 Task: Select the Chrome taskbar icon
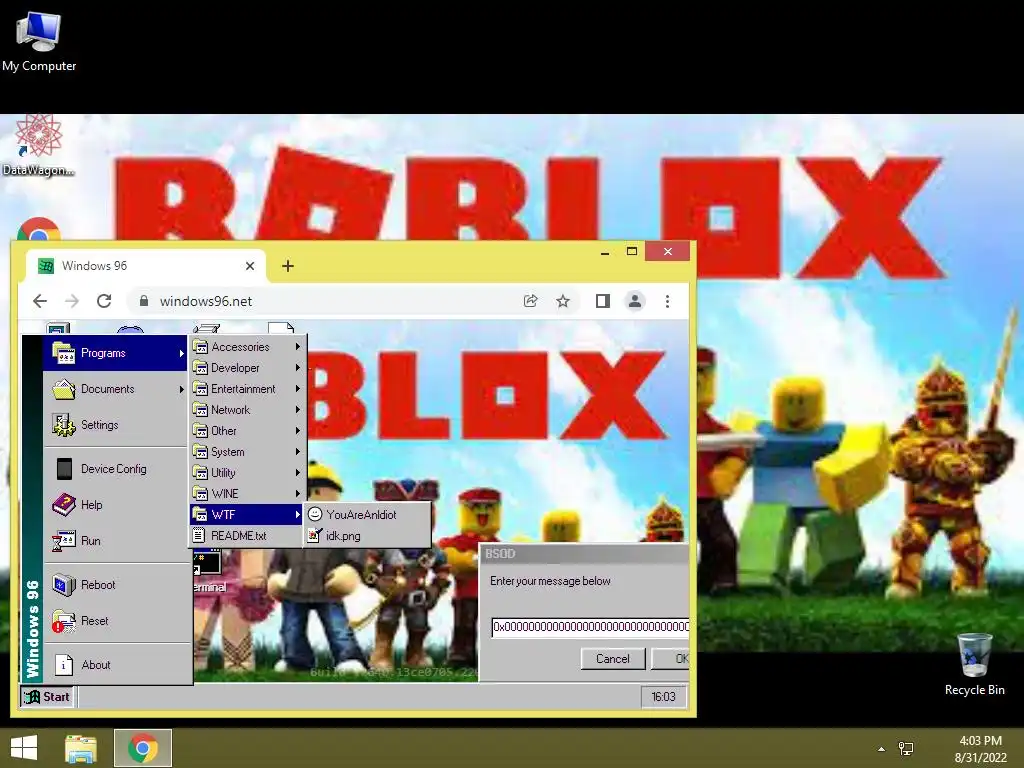coord(143,748)
